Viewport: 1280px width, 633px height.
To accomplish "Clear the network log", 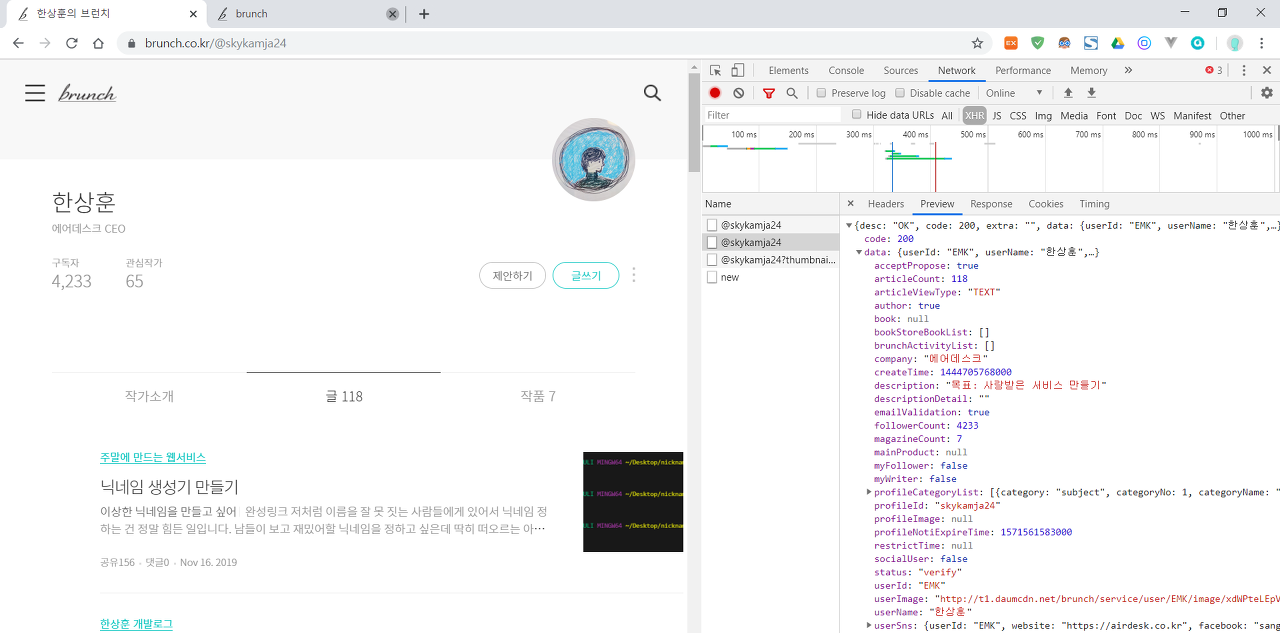I will 738,93.
